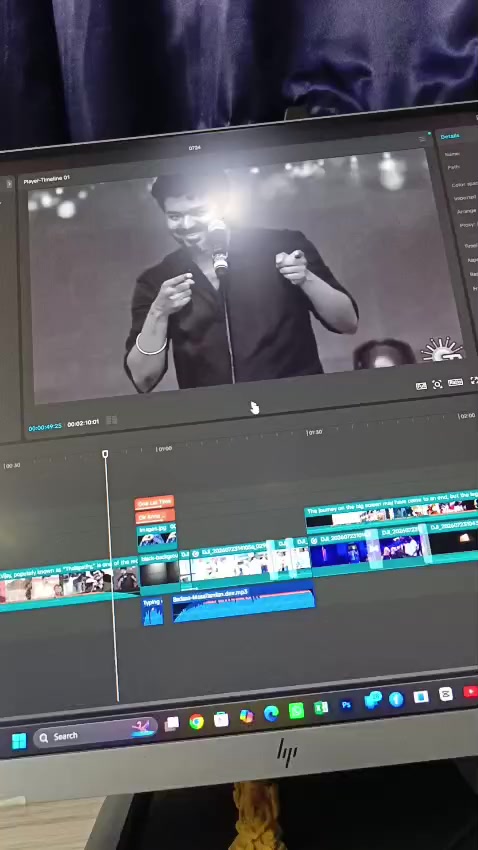Image resolution: width=478 pixels, height=850 pixels.
Task: Open Microsoft Store taskbar icon
Action: (221, 719)
